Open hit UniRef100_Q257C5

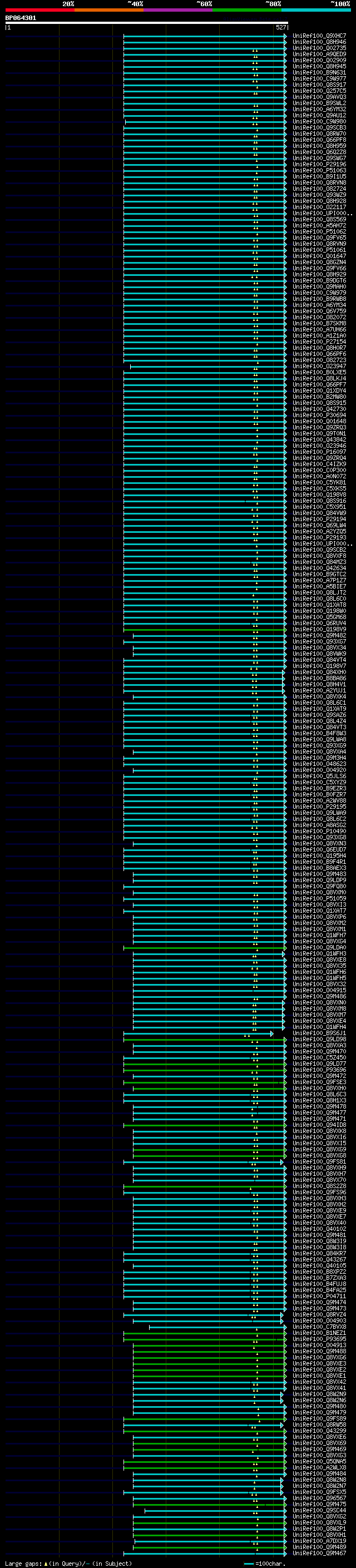319,91
